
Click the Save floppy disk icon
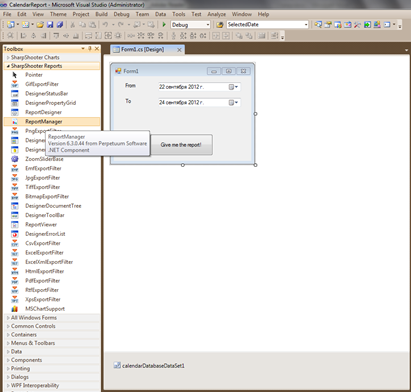(50, 24)
